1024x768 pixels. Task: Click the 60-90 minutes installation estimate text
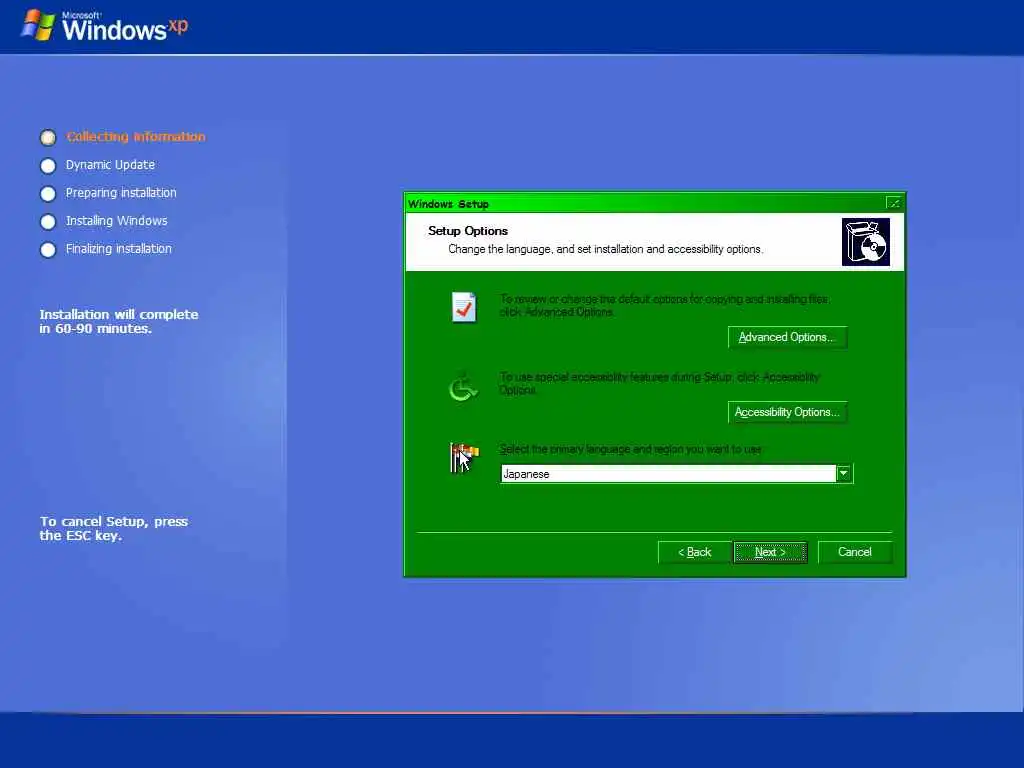click(118, 321)
